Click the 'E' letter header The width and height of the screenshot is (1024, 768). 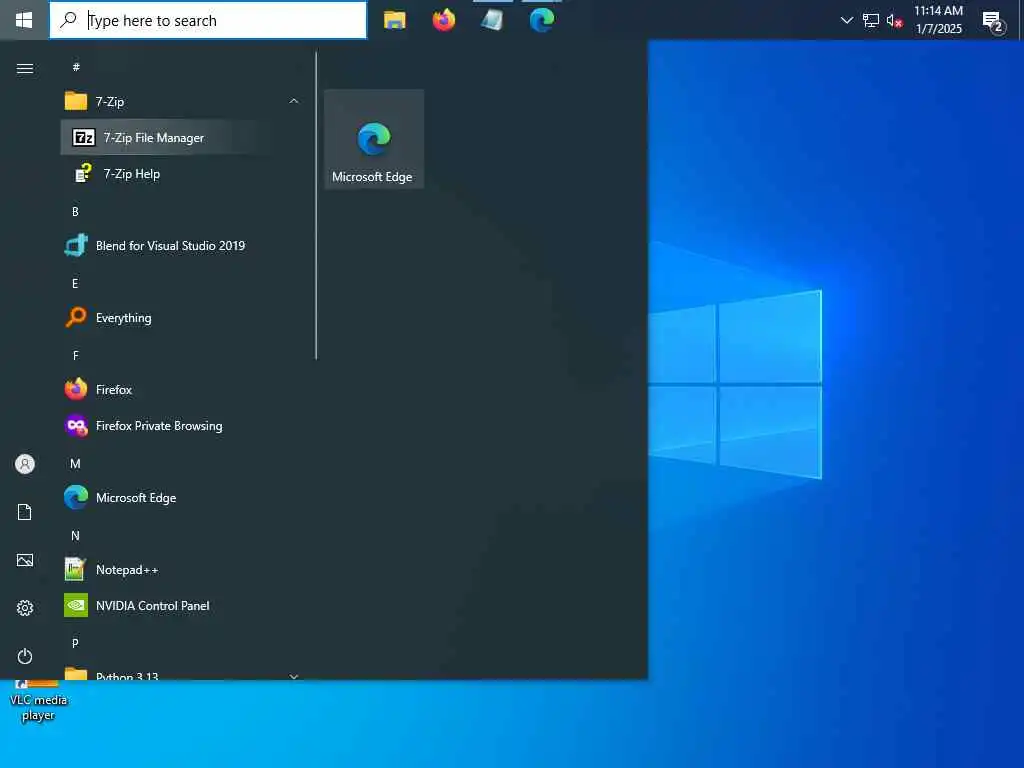[75, 283]
